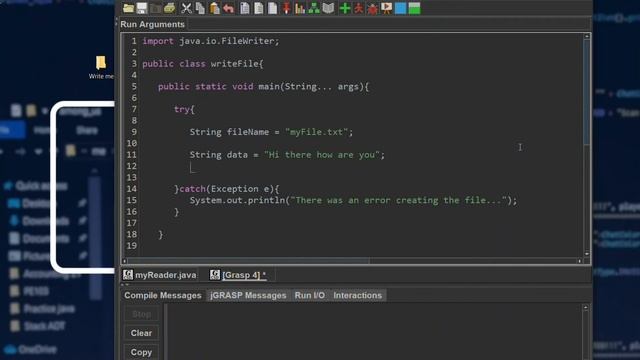Undo with the red arrow icon
The height and width of the screenshot is (360, 640).
coord(229,8)
